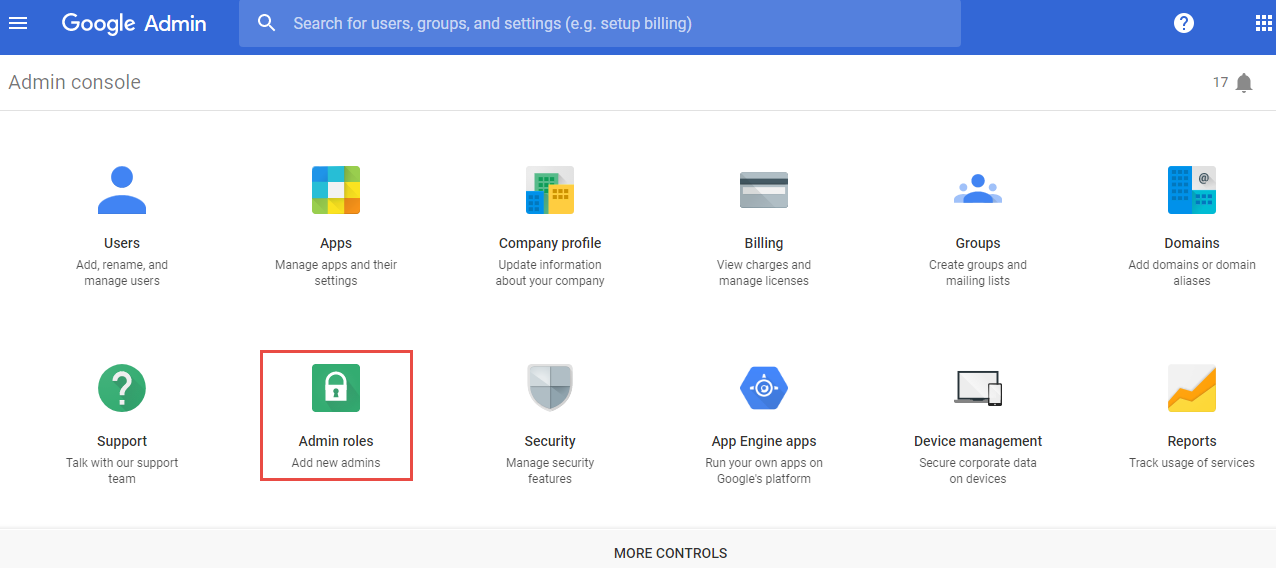Open the Domains building icon
Image resolution: width=1276 pixels, height=568 pixels.
(1192, 190)
